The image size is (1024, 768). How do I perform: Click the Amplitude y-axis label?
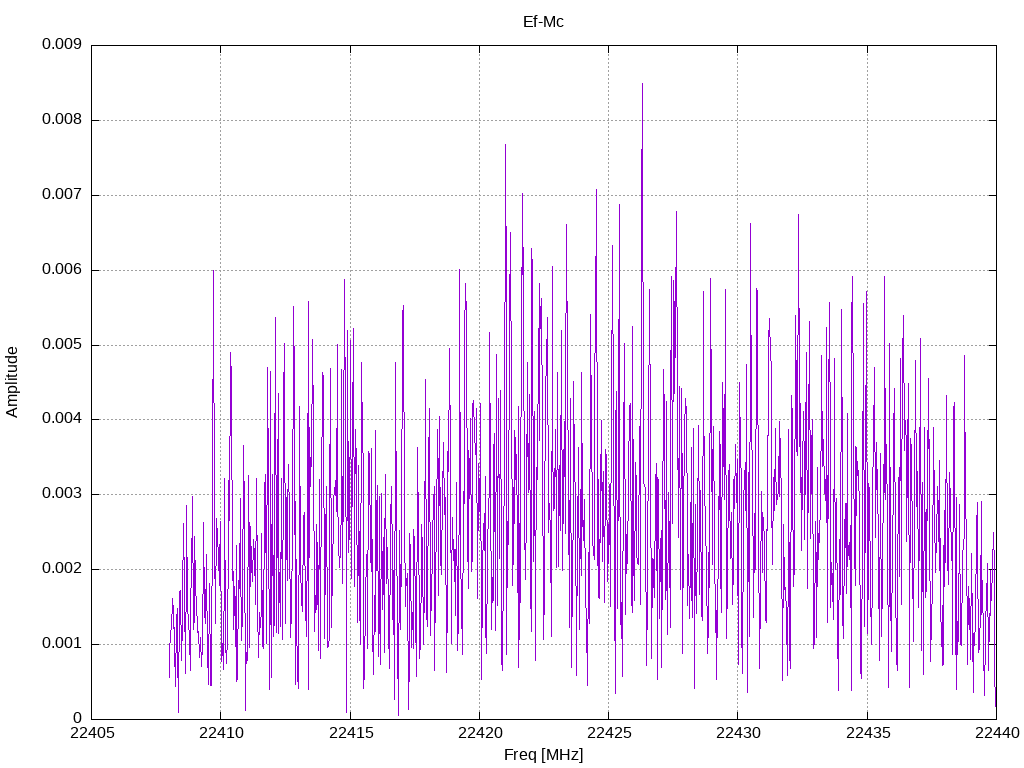(12, 382)
